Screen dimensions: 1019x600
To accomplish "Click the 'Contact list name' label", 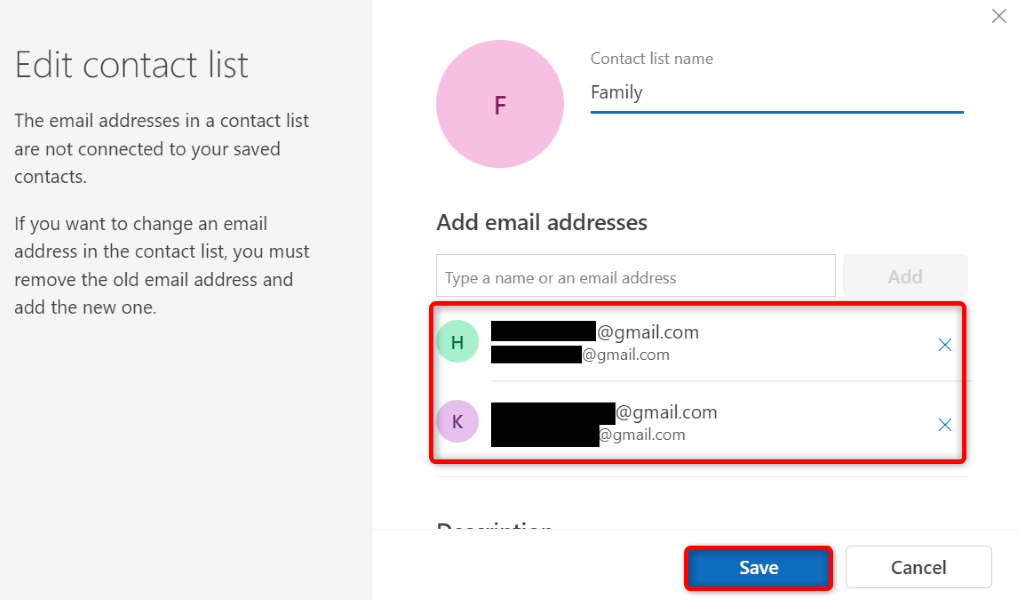I will pos(651,59).
